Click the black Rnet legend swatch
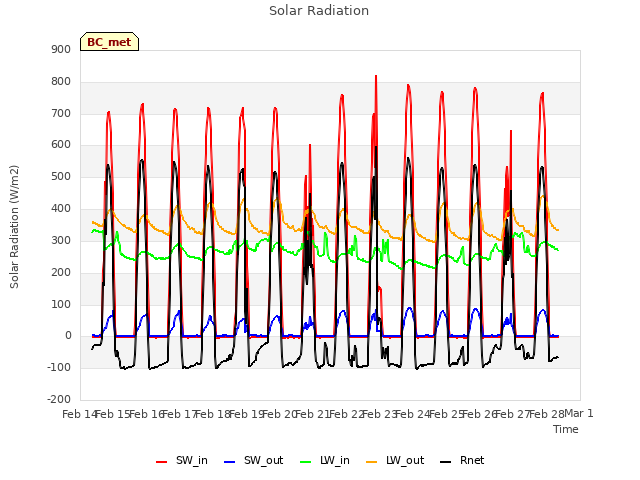This screenshot has width=640, height=480. click(x=446, y=462)
